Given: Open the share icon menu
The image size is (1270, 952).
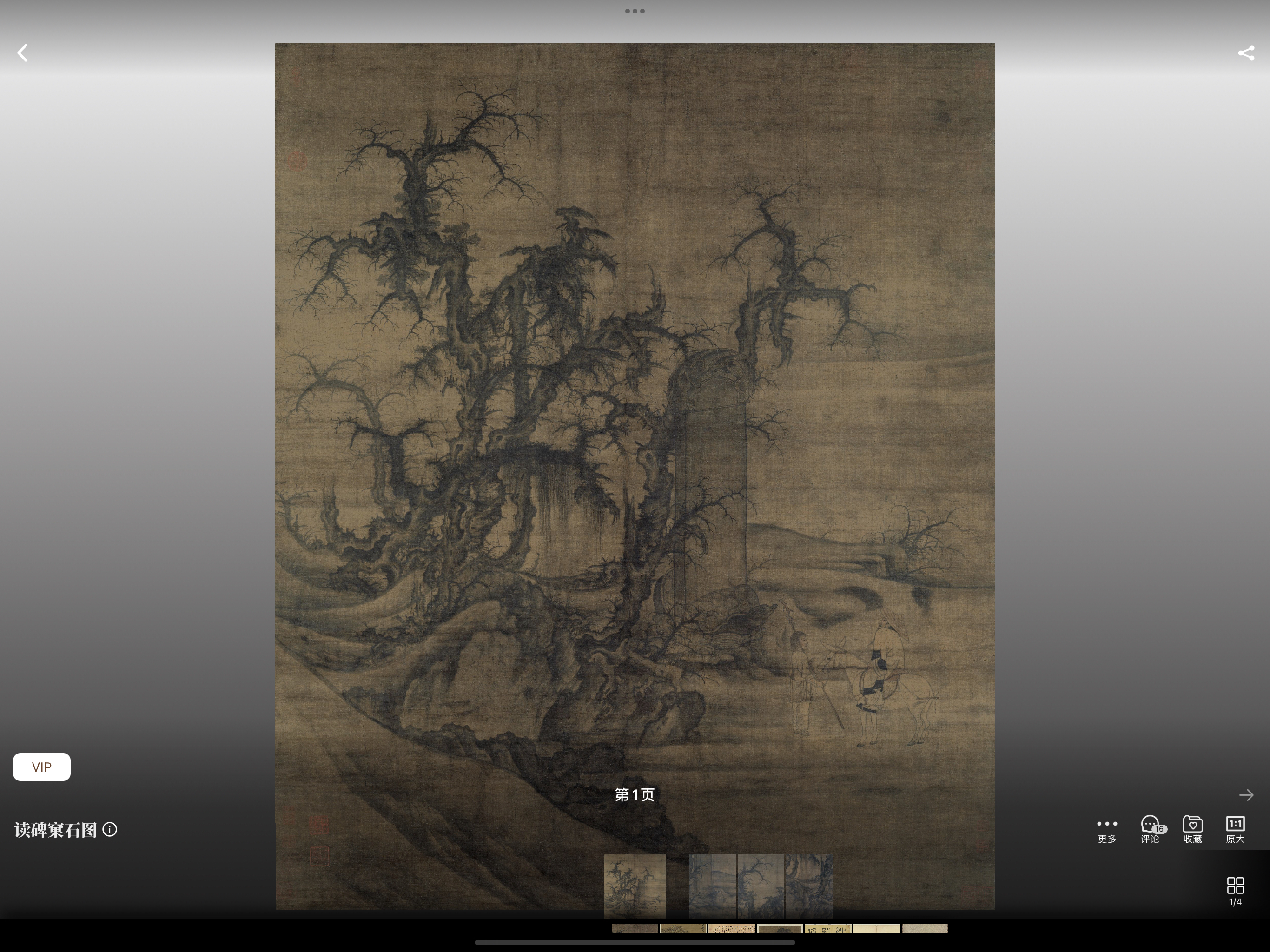Looking at the screenshot, I should [x=1246, y=53].
